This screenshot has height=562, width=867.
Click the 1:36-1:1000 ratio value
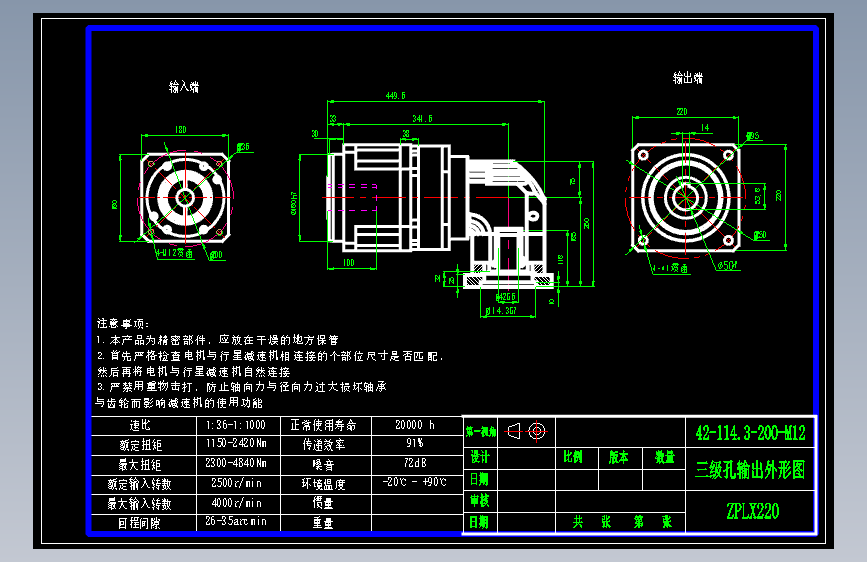pyautogui.click(x=236, y=425)
